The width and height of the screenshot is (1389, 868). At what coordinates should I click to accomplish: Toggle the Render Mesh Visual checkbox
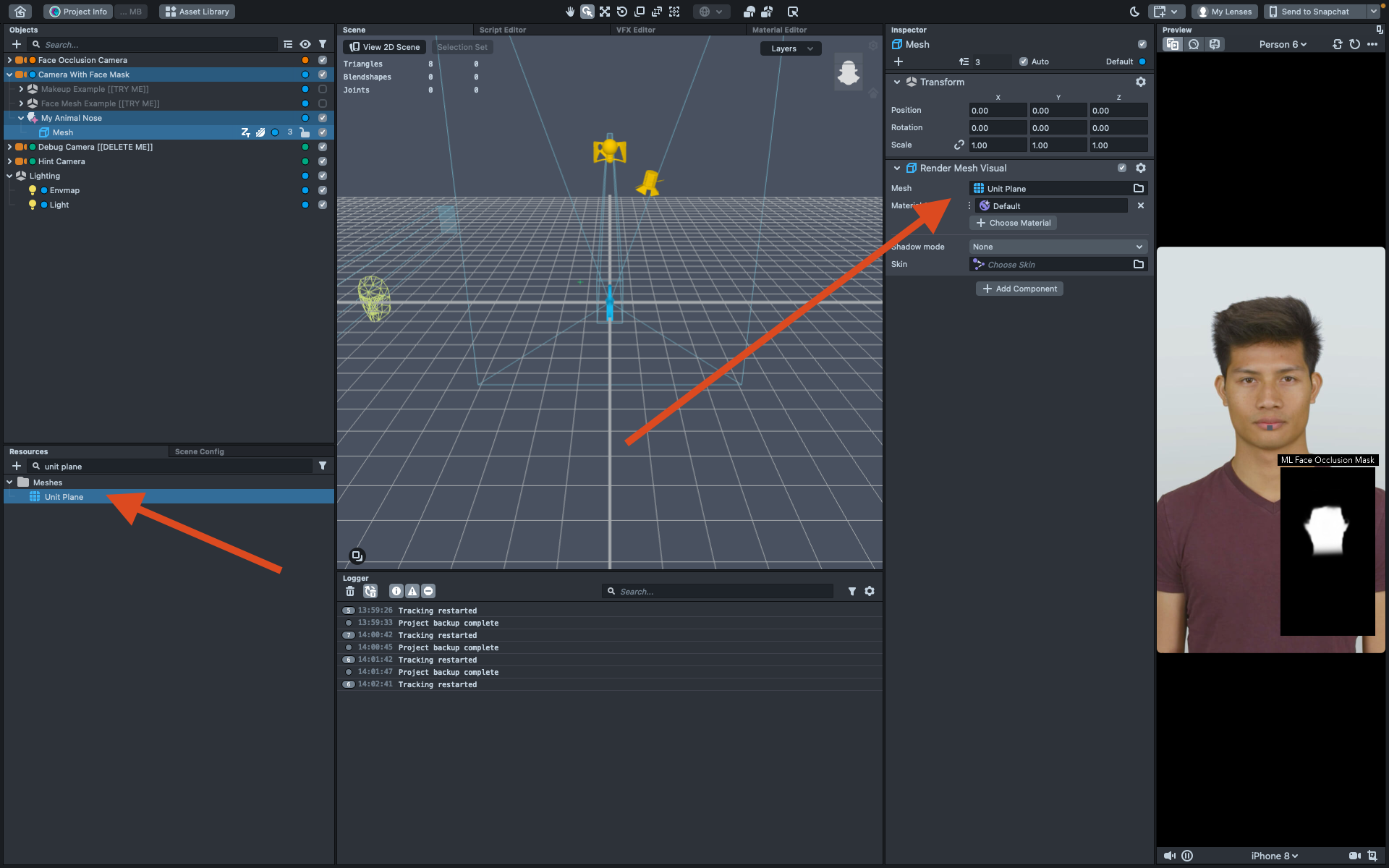pyautogui.click(x=1121, y=168)
